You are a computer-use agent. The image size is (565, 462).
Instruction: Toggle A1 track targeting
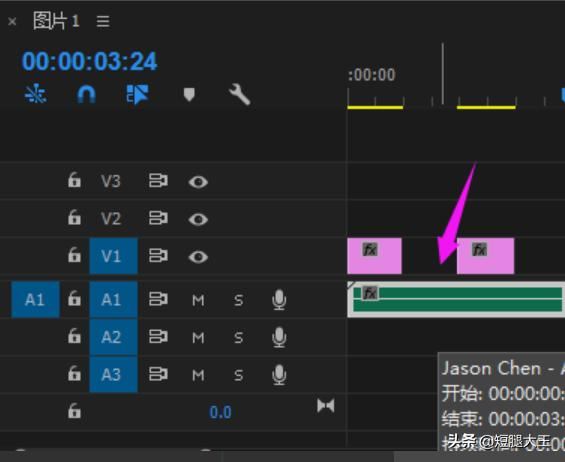114,299
